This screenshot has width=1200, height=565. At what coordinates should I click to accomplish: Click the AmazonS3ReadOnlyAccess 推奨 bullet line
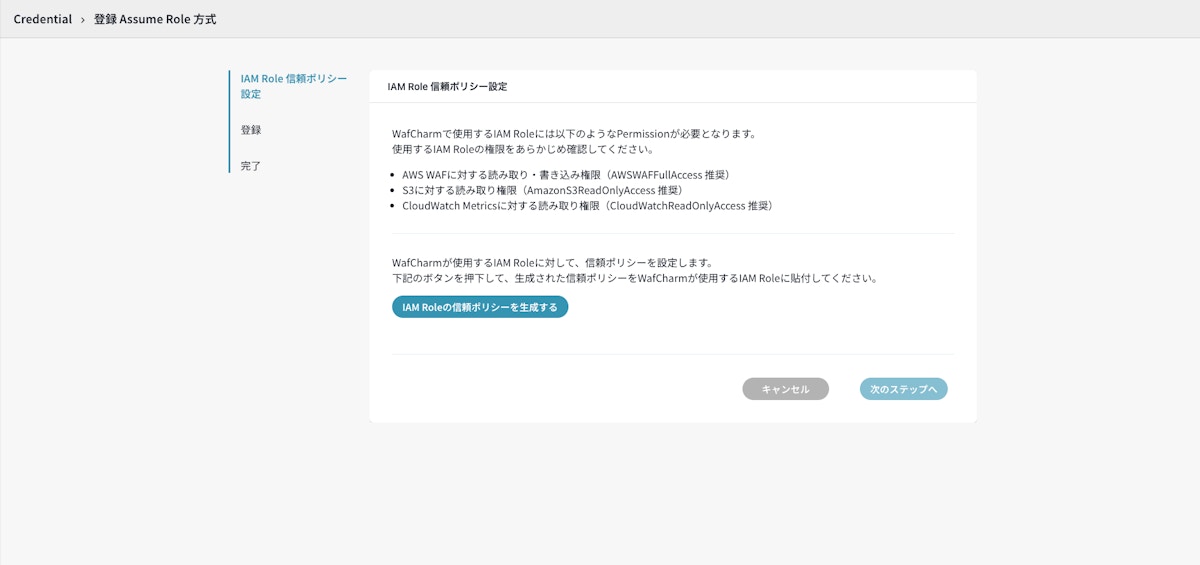[x=543, y=190]
